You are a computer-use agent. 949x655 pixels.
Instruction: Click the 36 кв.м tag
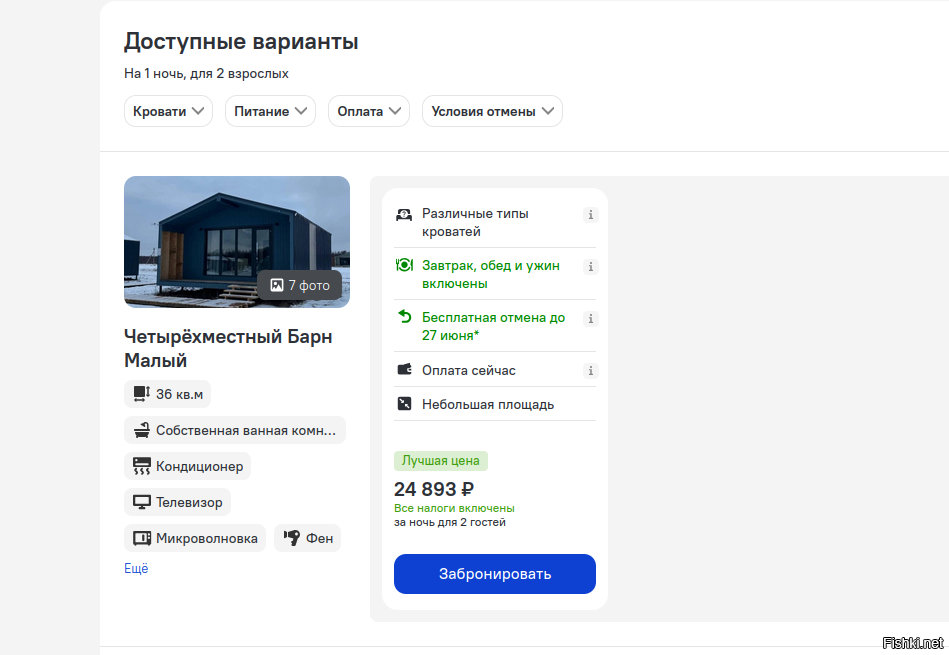[168, 394]
